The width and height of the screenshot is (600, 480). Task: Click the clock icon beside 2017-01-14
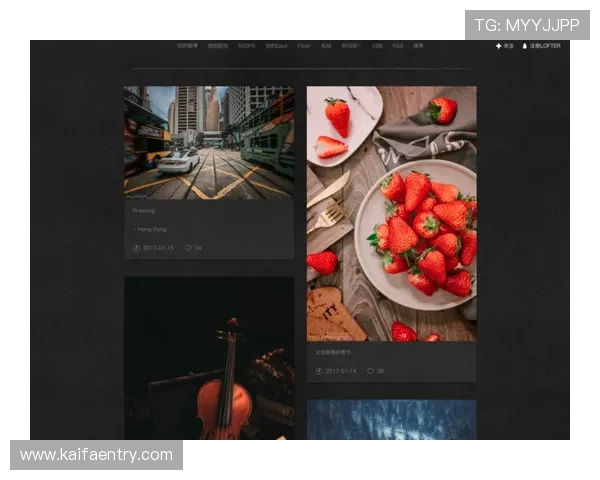319,371
